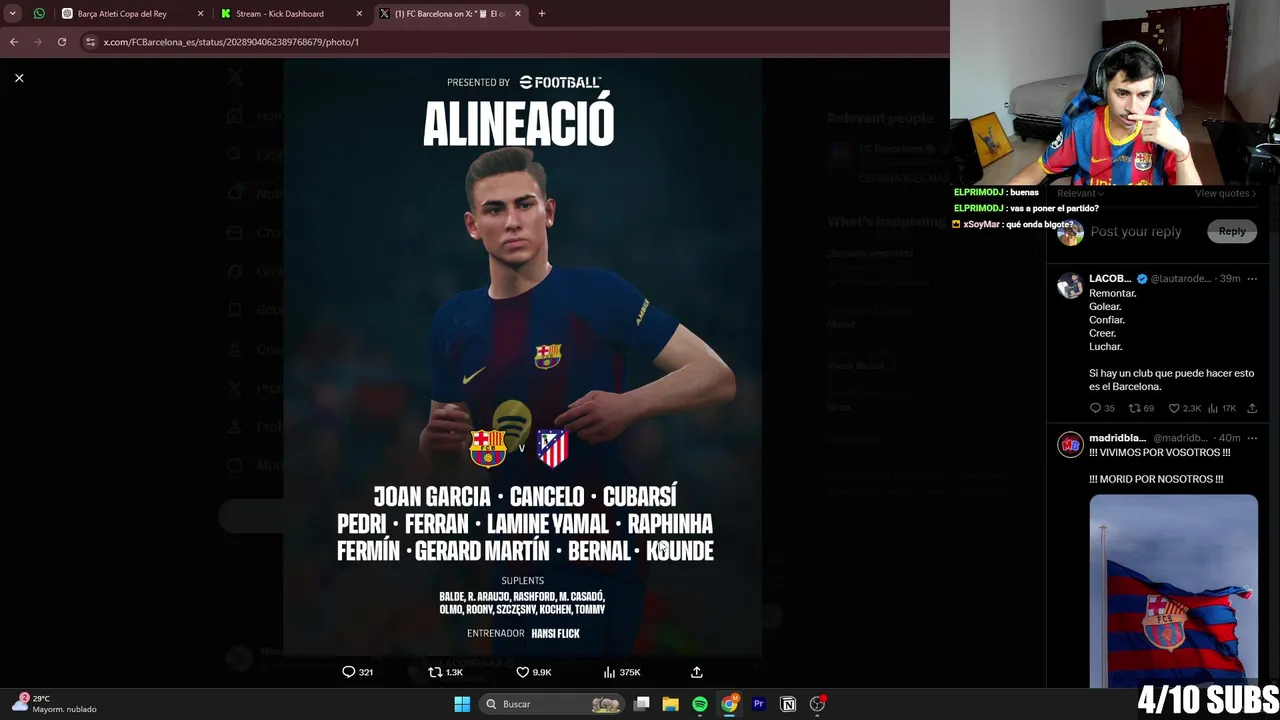This screenshot has height=720, width=1280.
Task: Go forward in browser history
Action: click(x=38, y=42)
